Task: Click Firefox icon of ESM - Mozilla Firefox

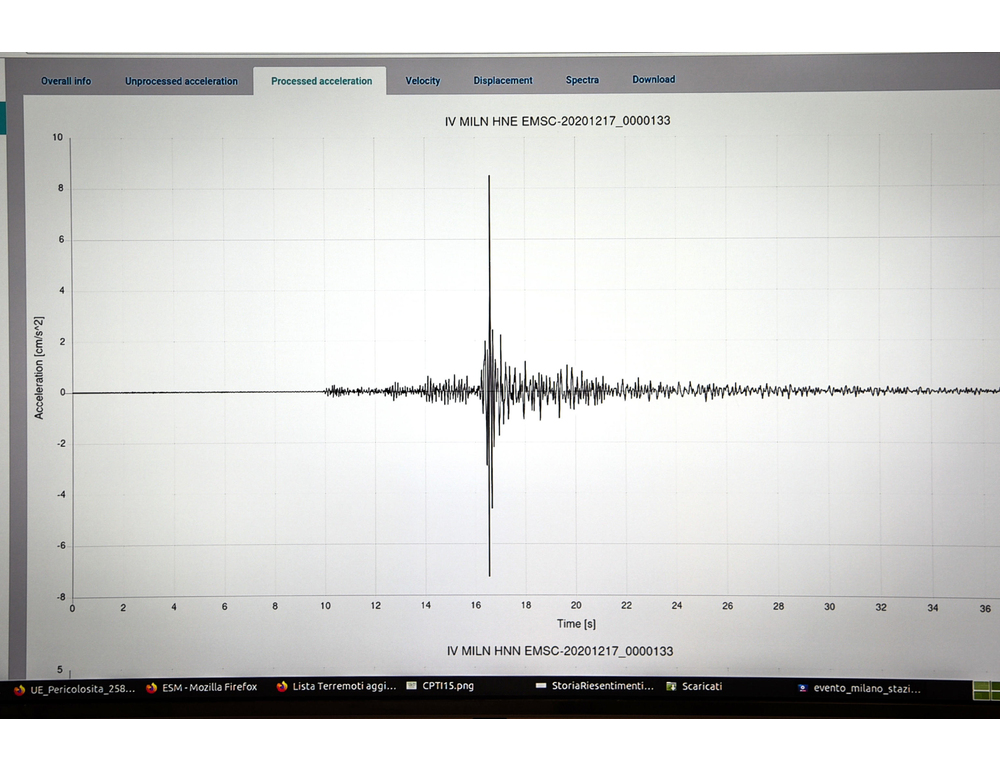Action: click(x=152, y=688)
